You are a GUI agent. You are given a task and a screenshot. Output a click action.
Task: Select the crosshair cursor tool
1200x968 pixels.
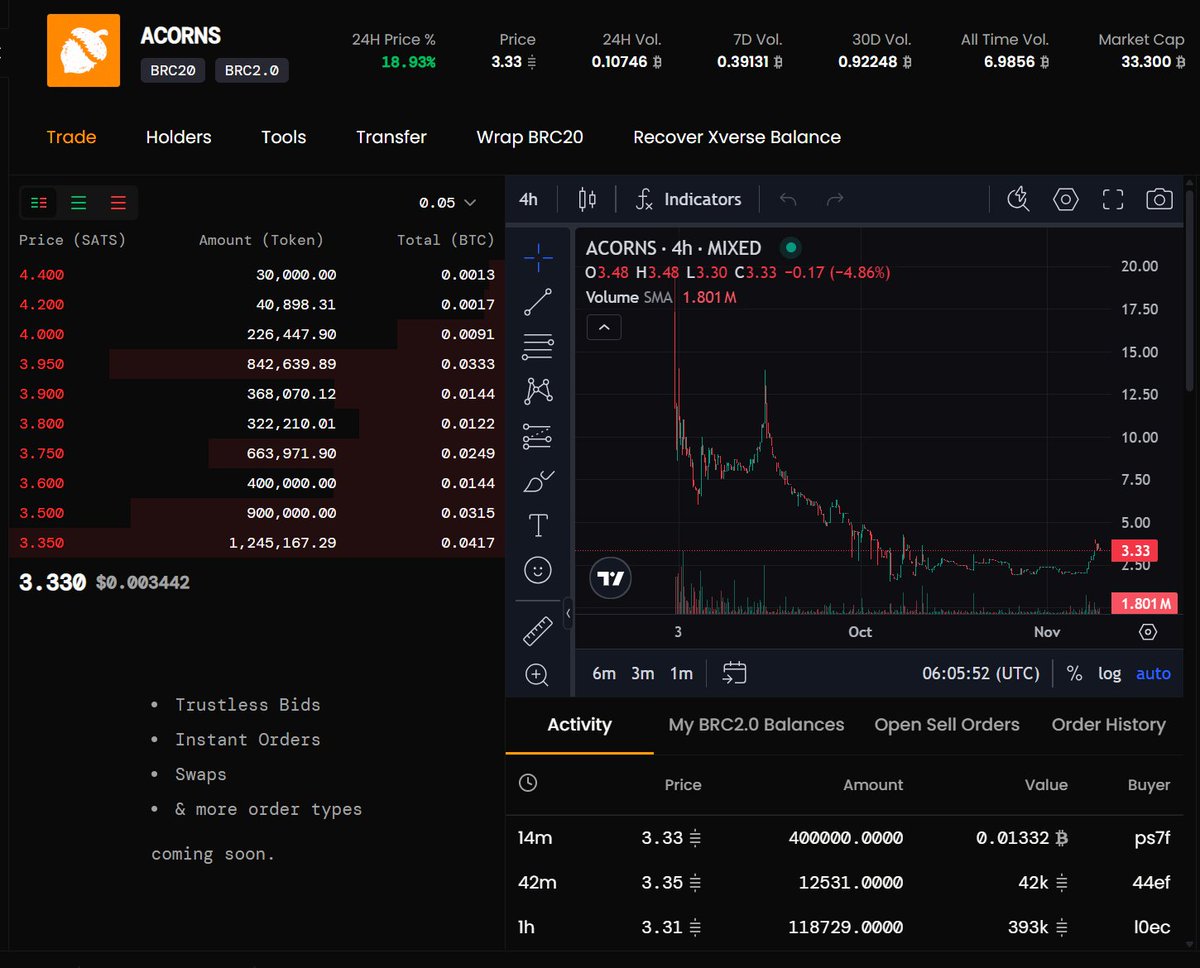point(538,257)
